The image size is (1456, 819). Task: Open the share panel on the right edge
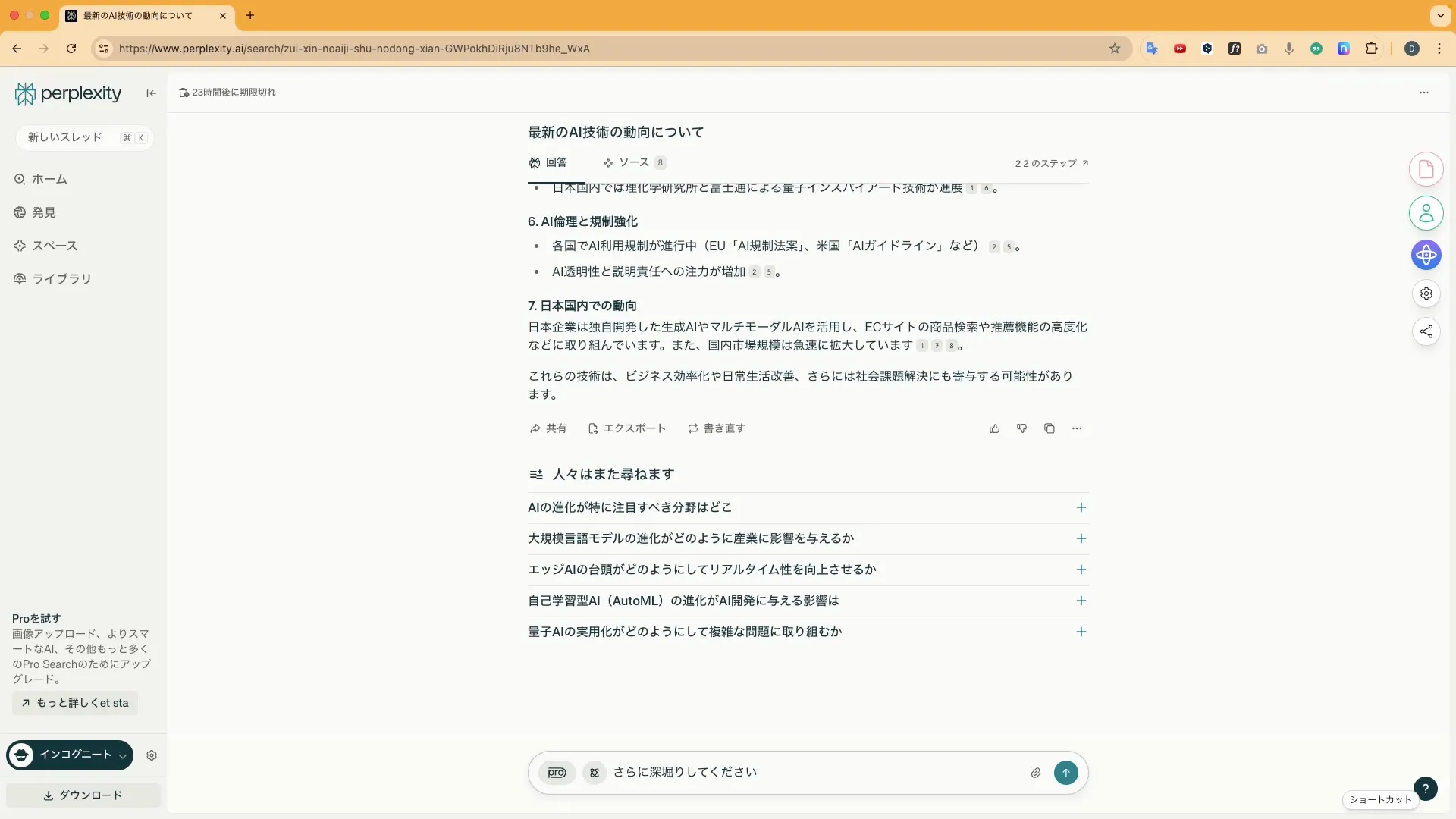pyautogui.click(x=1426, y=331)
